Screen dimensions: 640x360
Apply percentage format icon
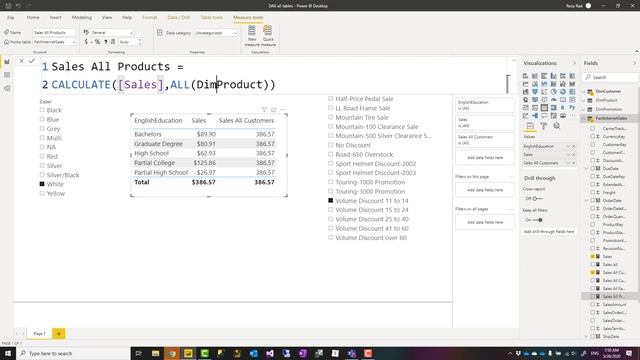(97, 42)
